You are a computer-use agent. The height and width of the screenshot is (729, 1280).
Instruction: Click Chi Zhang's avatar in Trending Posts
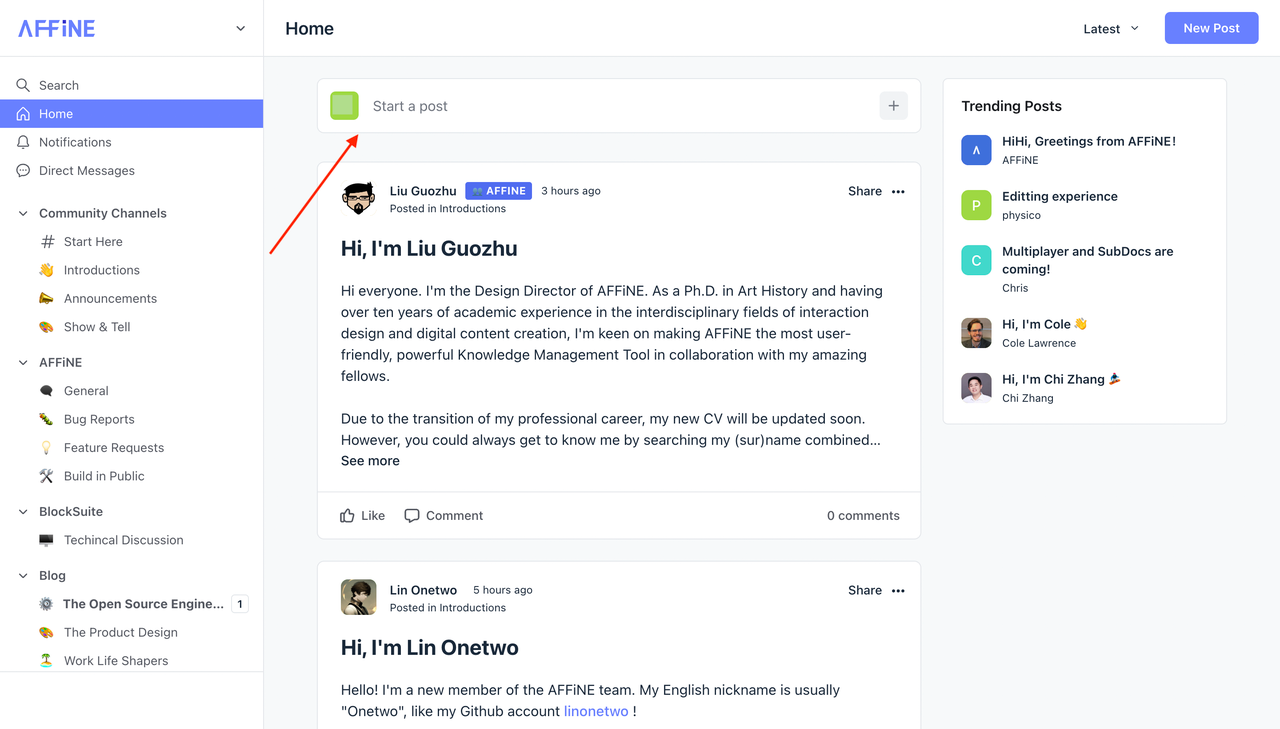[977, 388]
